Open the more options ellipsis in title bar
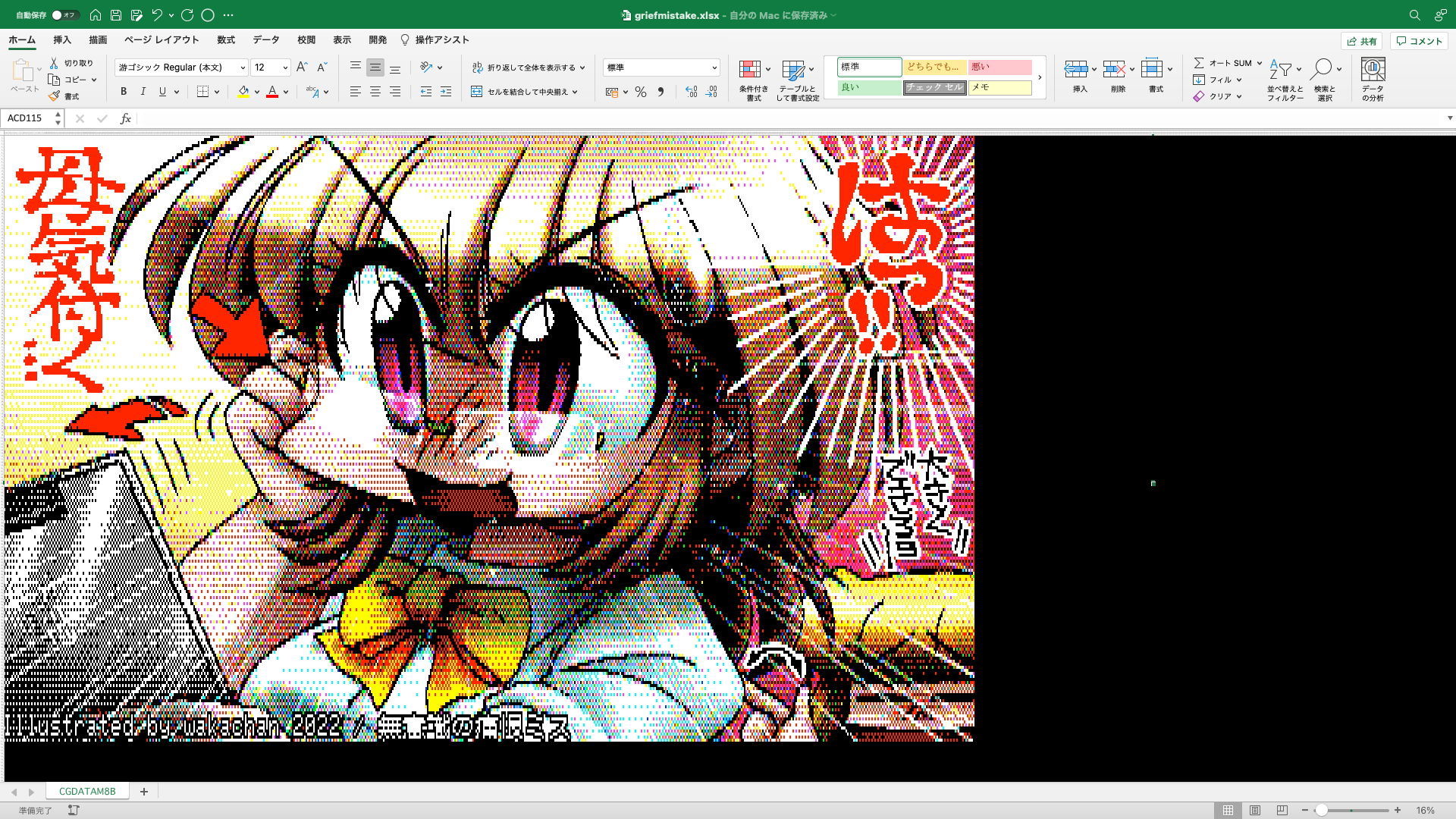This screenshot has height=819, width=1456. coord(228,15)
